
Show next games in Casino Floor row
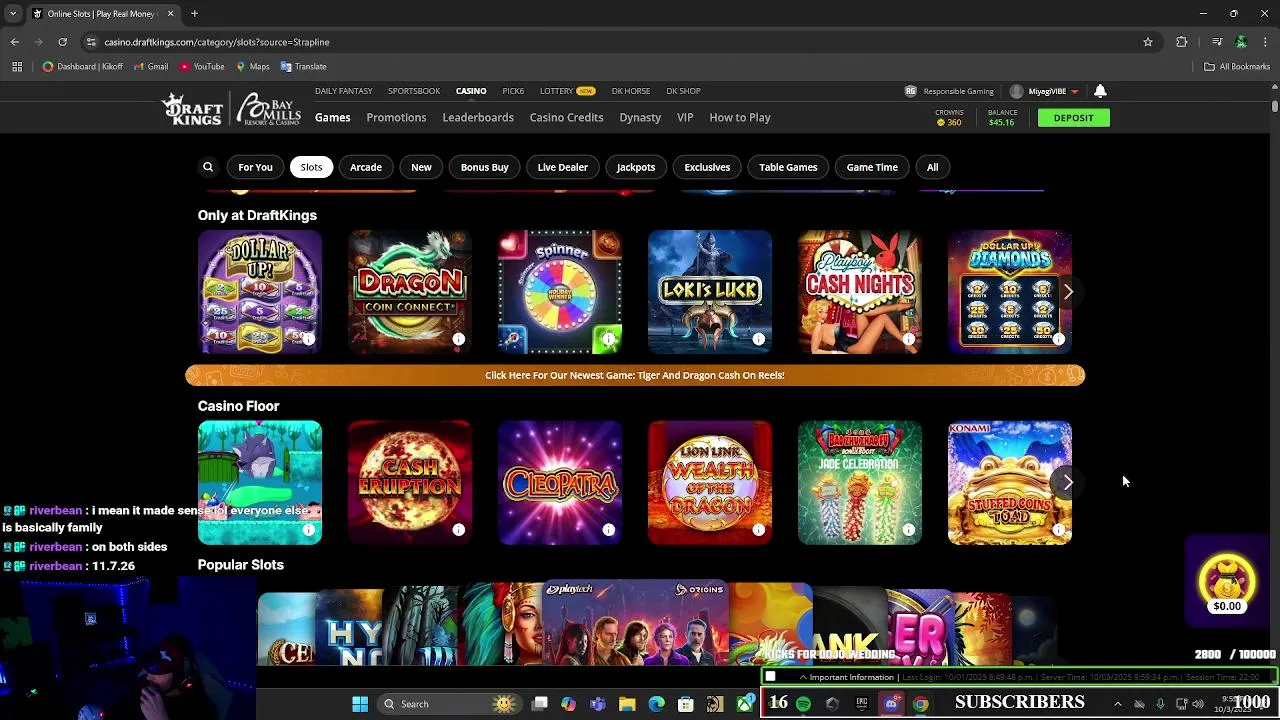1068,483
